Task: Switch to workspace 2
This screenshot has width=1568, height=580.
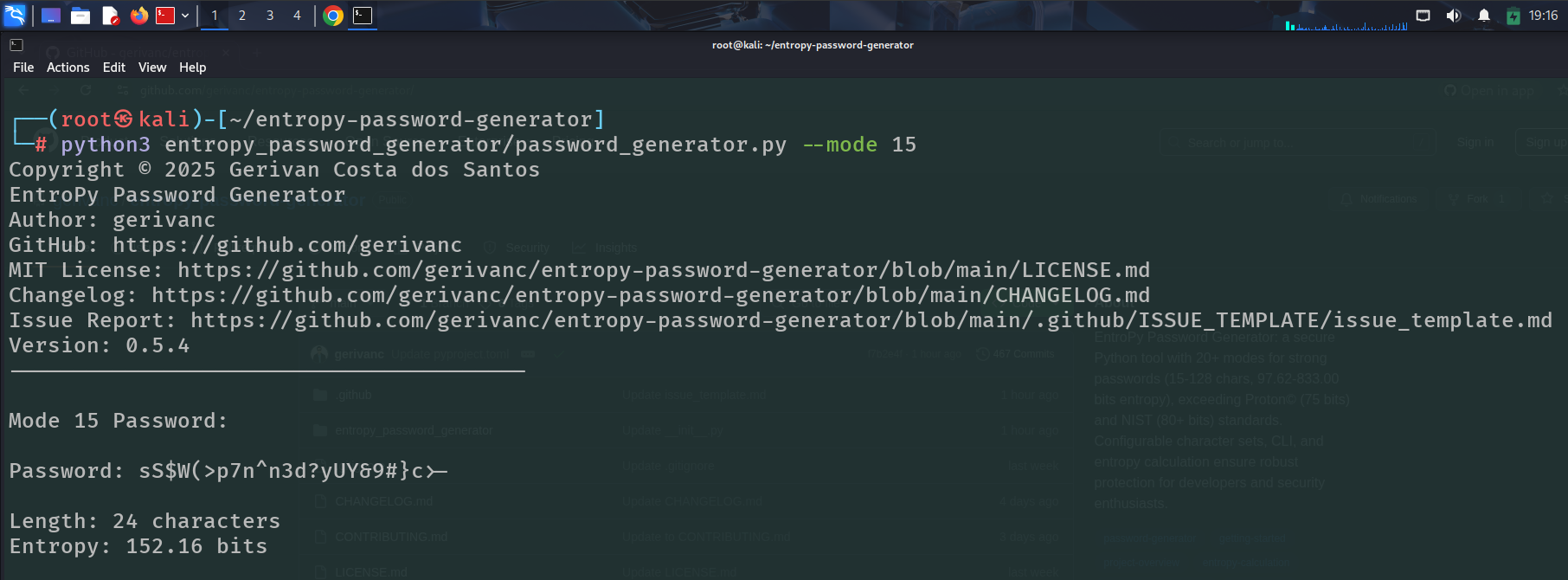Action: 242,16
